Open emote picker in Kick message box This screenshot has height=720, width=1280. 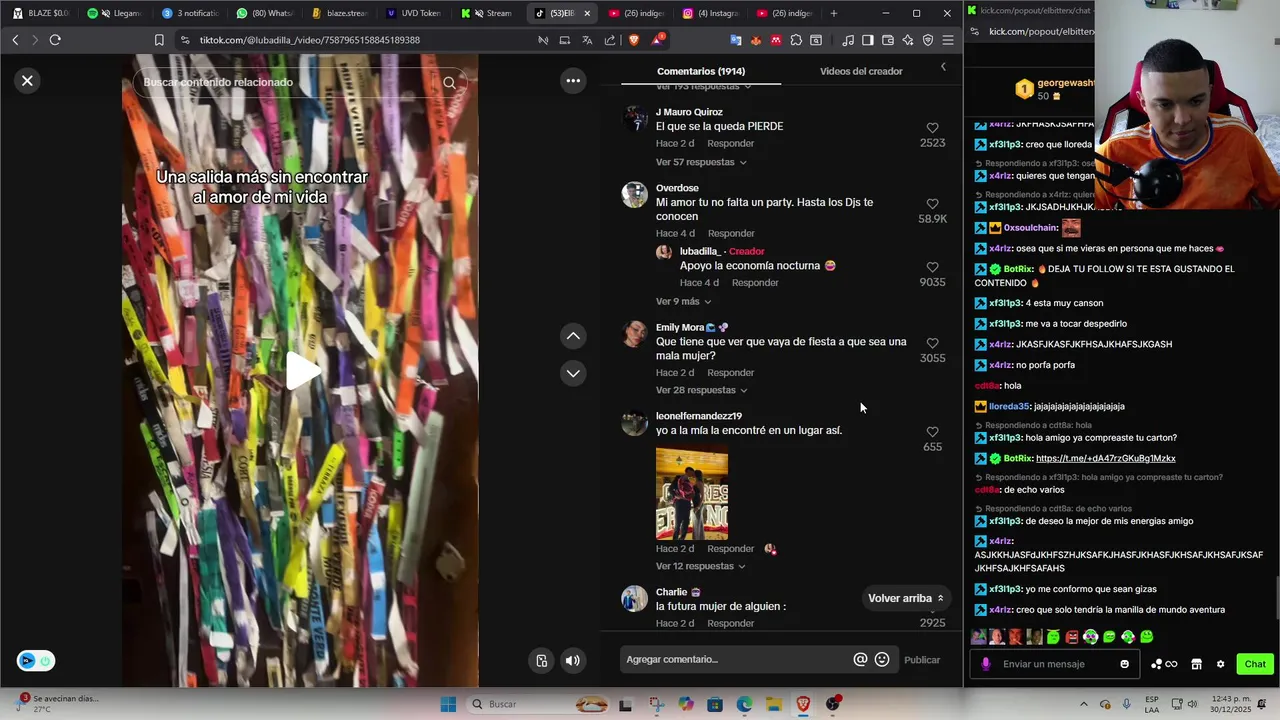[x=1125, y=664]
